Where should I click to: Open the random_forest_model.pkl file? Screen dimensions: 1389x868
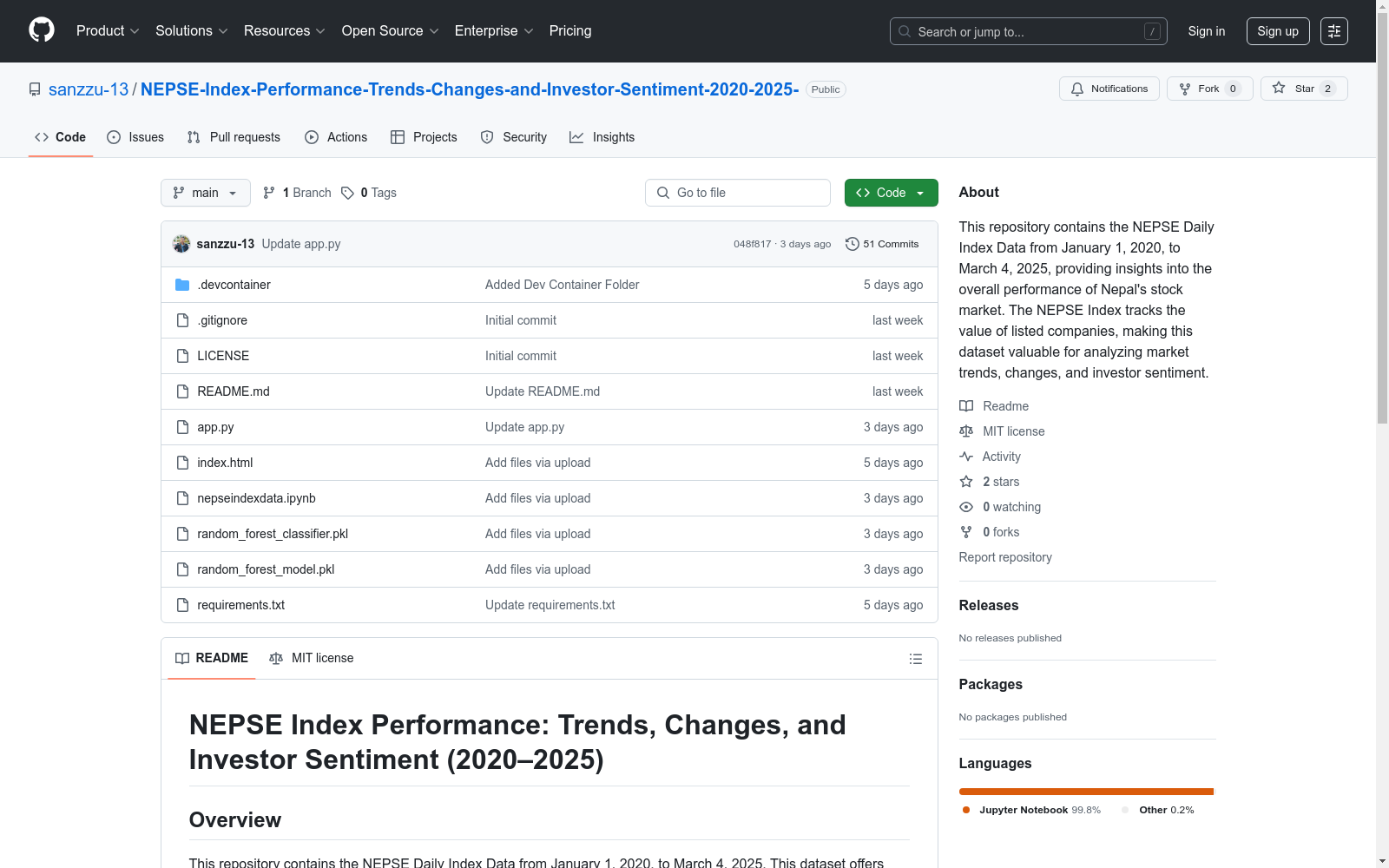(266, 569)
